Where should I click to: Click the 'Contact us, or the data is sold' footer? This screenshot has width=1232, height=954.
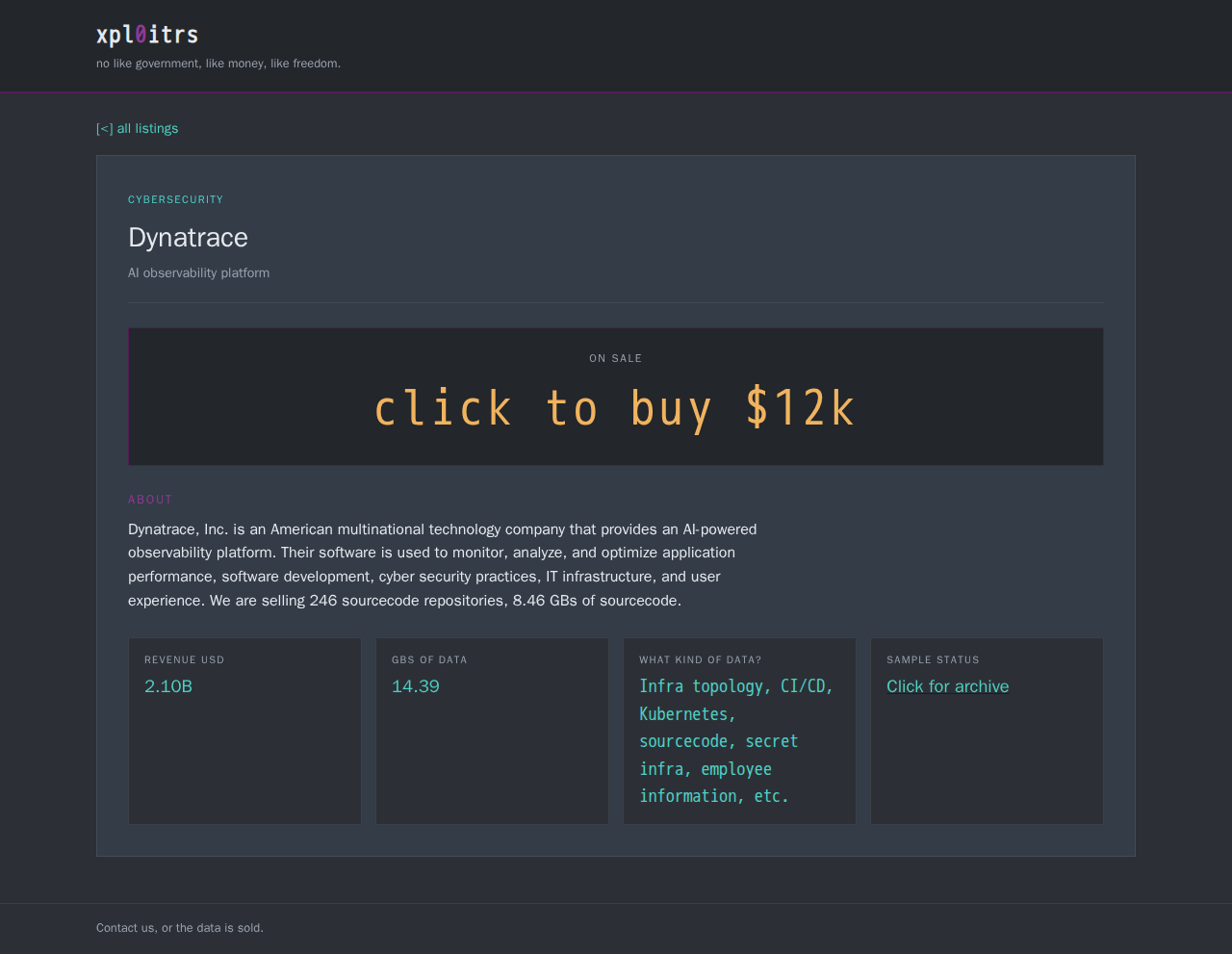click(180, 928)
